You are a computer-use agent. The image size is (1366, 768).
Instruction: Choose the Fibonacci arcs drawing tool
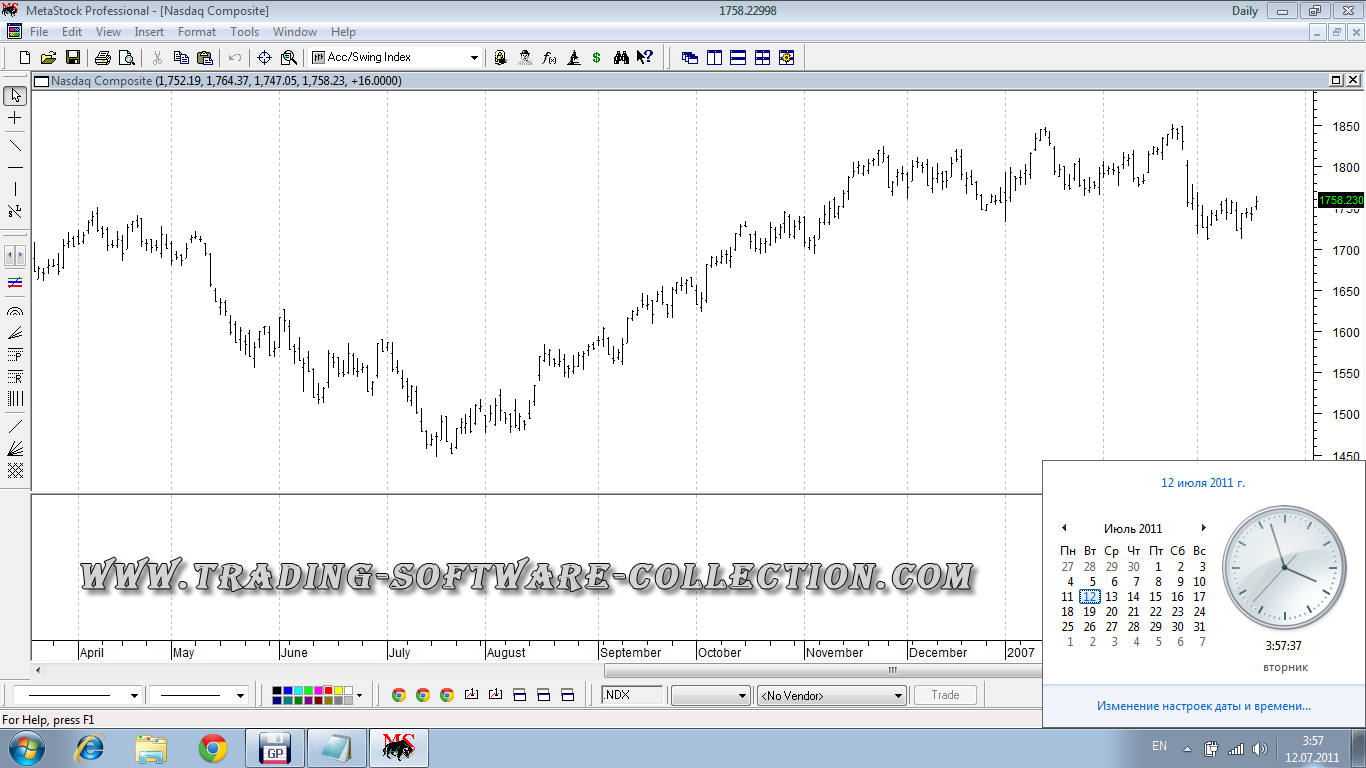coord(15,311)
